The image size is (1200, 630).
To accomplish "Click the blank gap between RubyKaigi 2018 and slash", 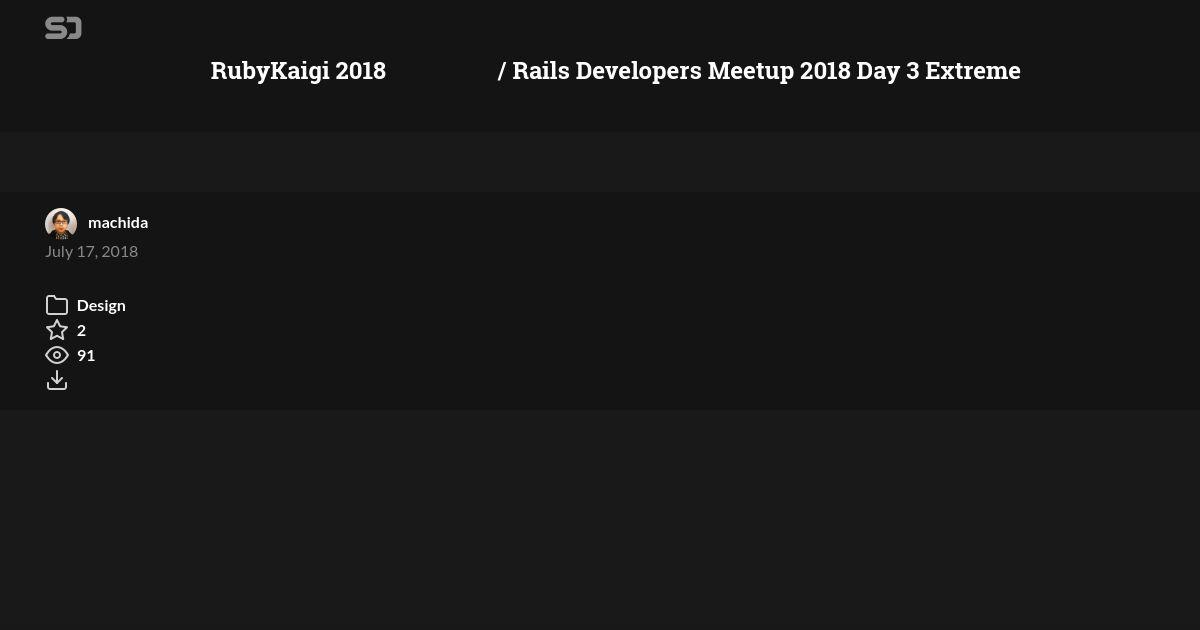I will point(441,71).
